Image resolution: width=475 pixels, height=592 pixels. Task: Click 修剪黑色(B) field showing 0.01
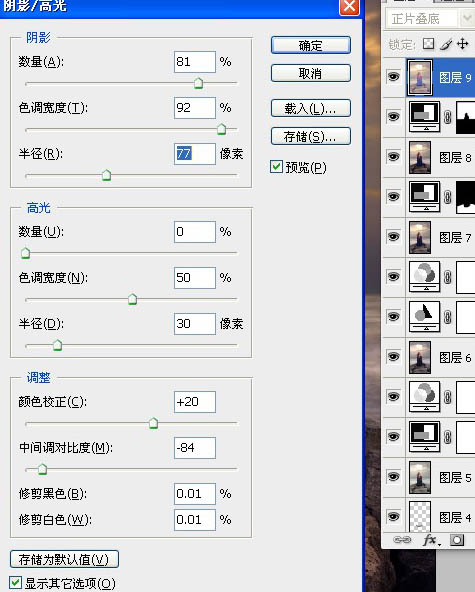(195, 494)
